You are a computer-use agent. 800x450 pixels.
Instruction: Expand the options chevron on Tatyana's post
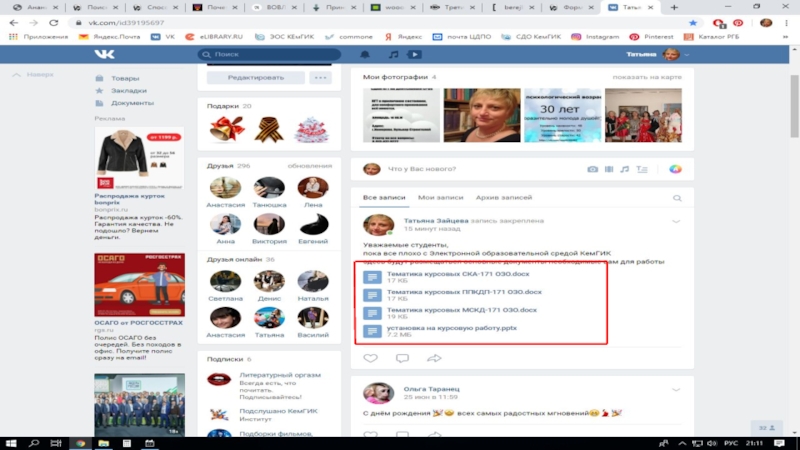click(675, 221)
